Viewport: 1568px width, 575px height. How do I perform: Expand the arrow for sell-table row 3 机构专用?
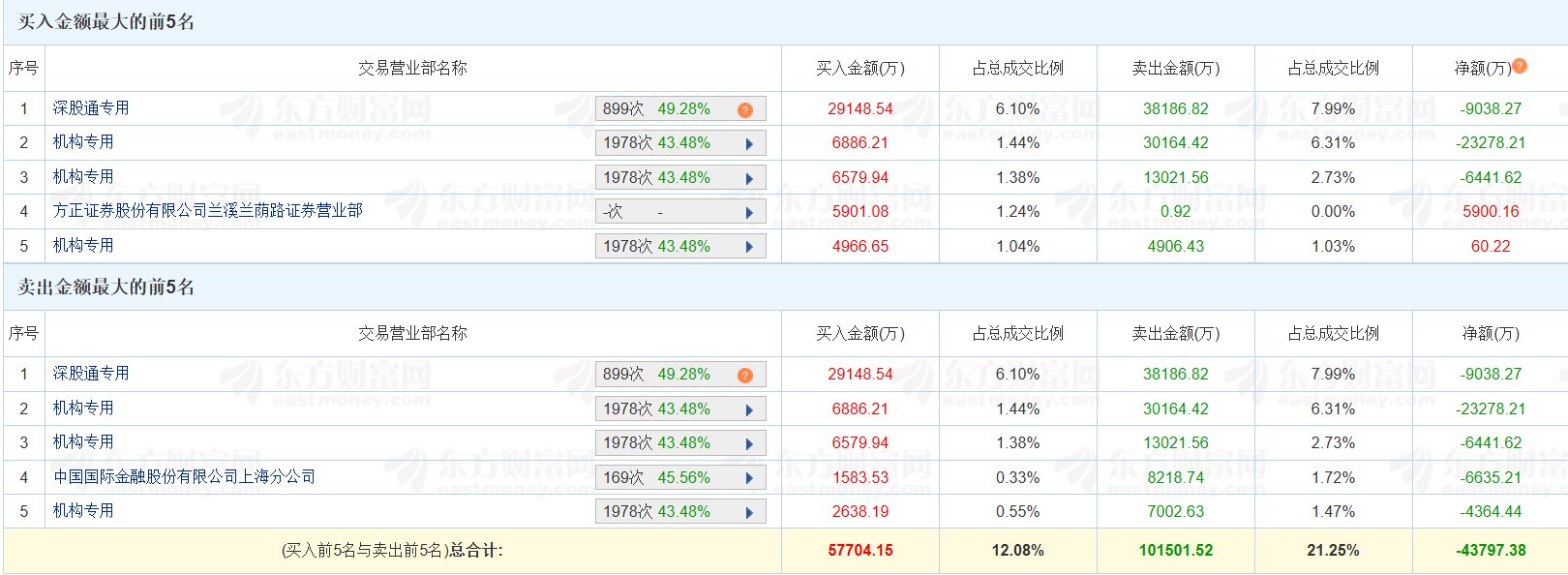(x=749, y=443)
